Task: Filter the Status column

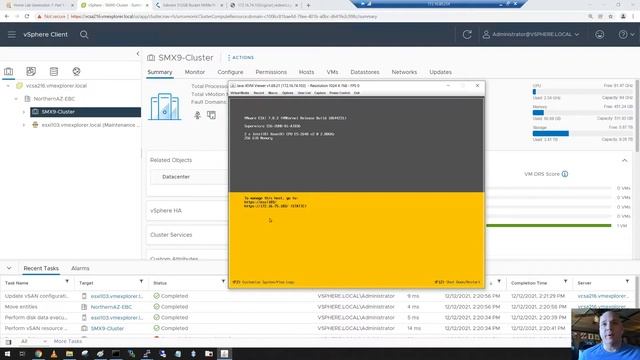Action: tap(223, 282)
